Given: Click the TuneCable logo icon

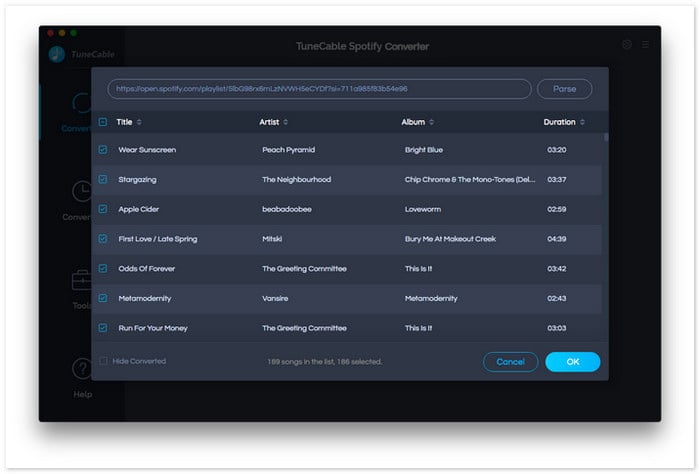Looking at the screenshot, I should [x=57, y=54].
